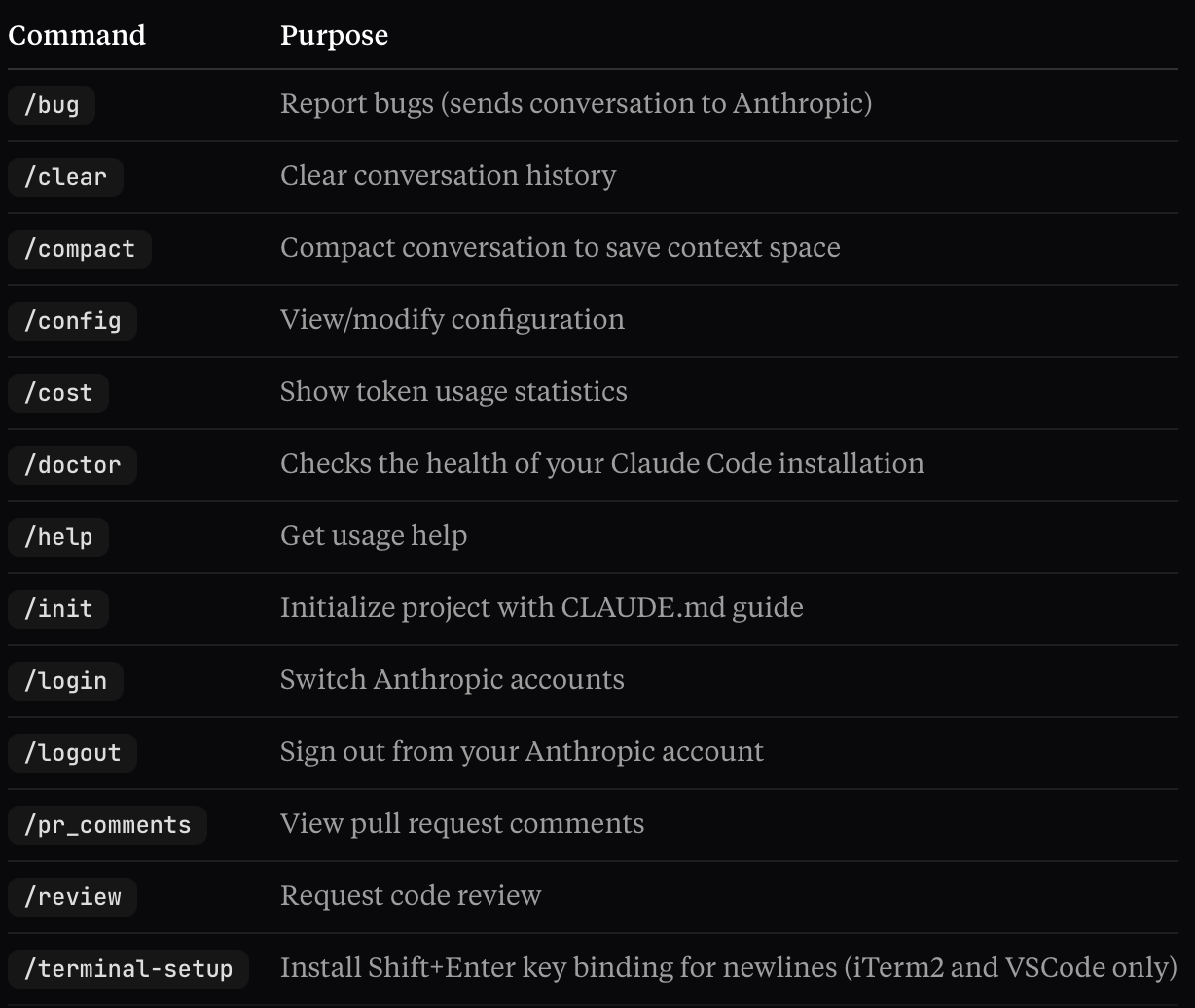Click the /cost command tag
This screenshot has height=1008, width=1195.
(58, 392)
